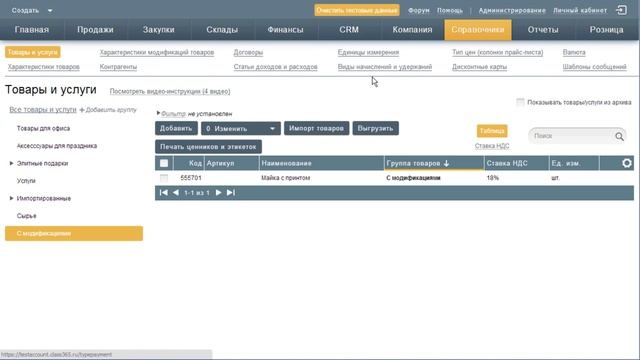
Task: Go to last page of table
Action: coord(231,193)
